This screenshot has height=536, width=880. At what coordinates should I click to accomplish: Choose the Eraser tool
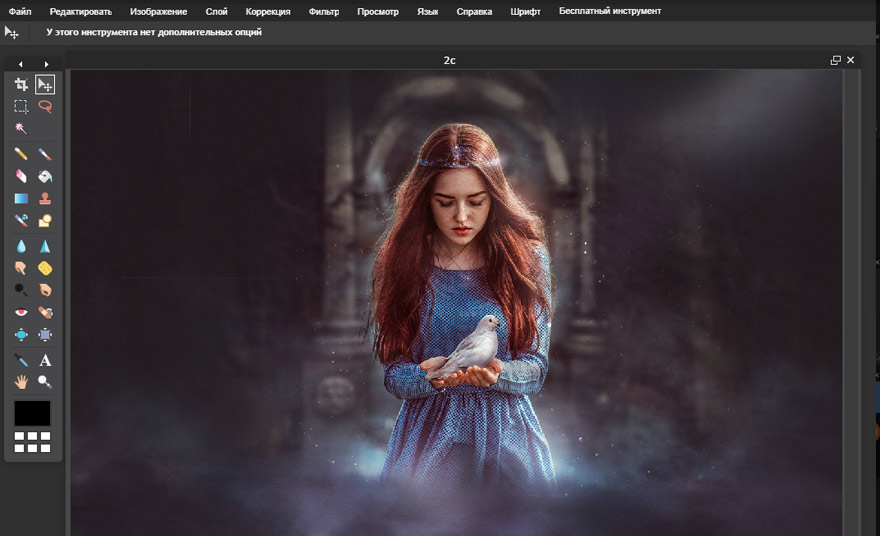pos(21,176)
